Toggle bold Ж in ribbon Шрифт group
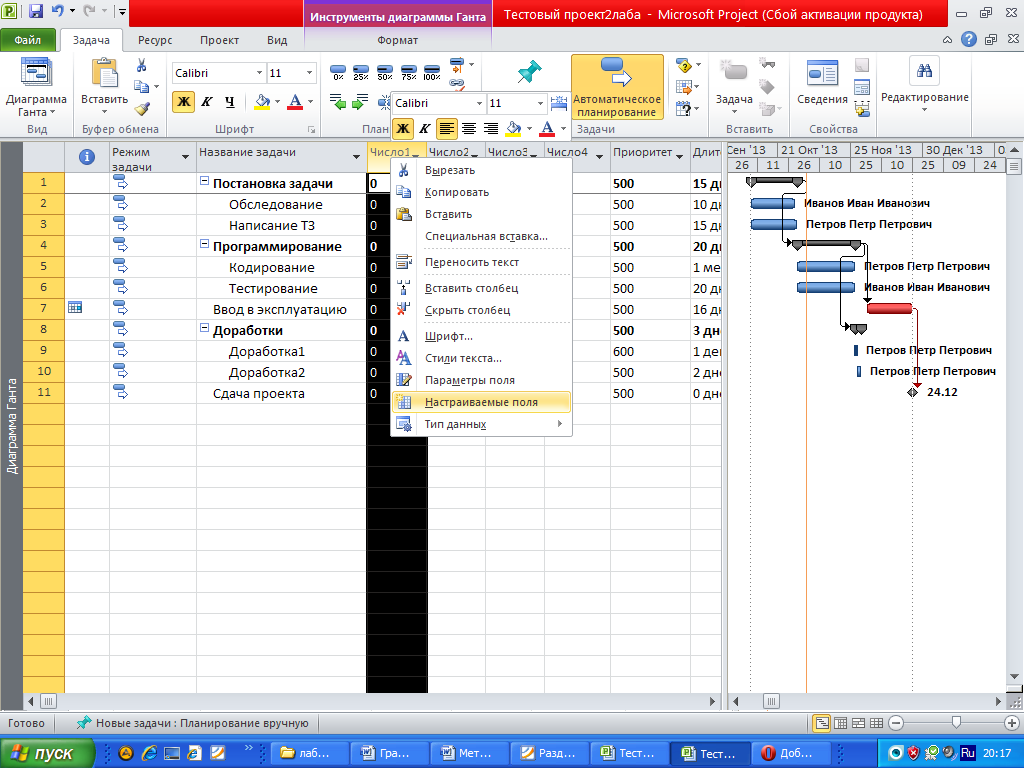This screenshot has width=1024, height=768. [x=184, y=102]
